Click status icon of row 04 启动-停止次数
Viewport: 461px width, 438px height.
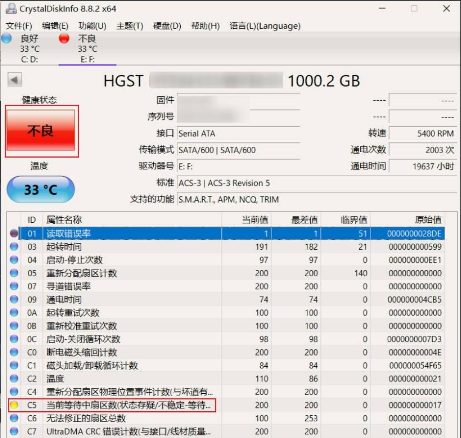point(14,260)
